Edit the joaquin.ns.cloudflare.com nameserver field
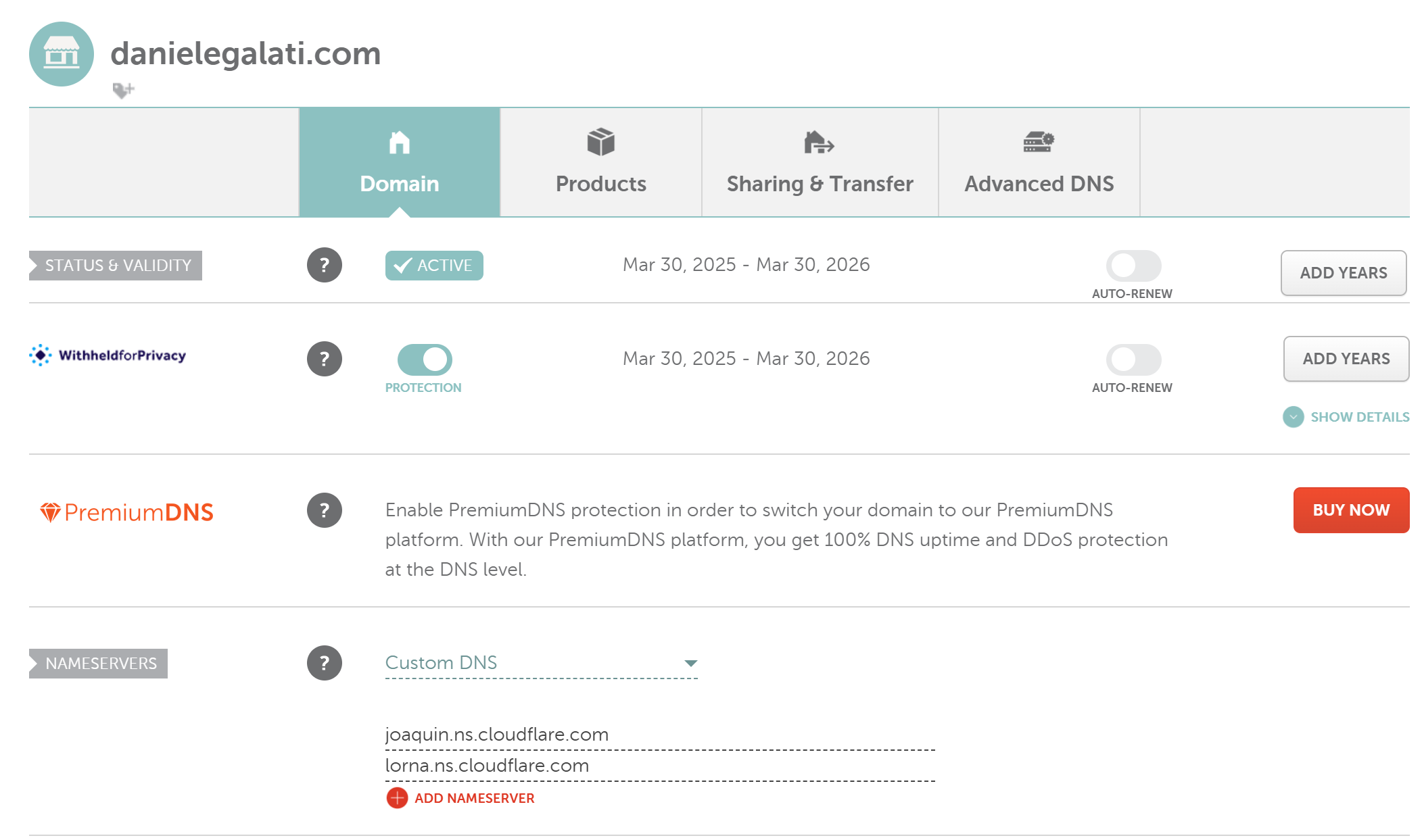The height and width of the screenshot is (840, 1422). (x=659, y=735)
